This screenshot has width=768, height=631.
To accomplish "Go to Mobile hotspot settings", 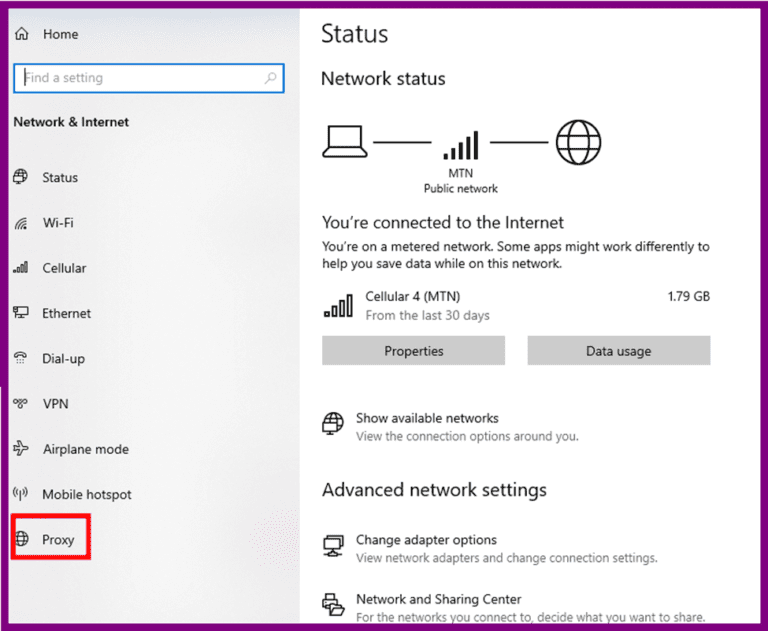I will pos(86,494).
